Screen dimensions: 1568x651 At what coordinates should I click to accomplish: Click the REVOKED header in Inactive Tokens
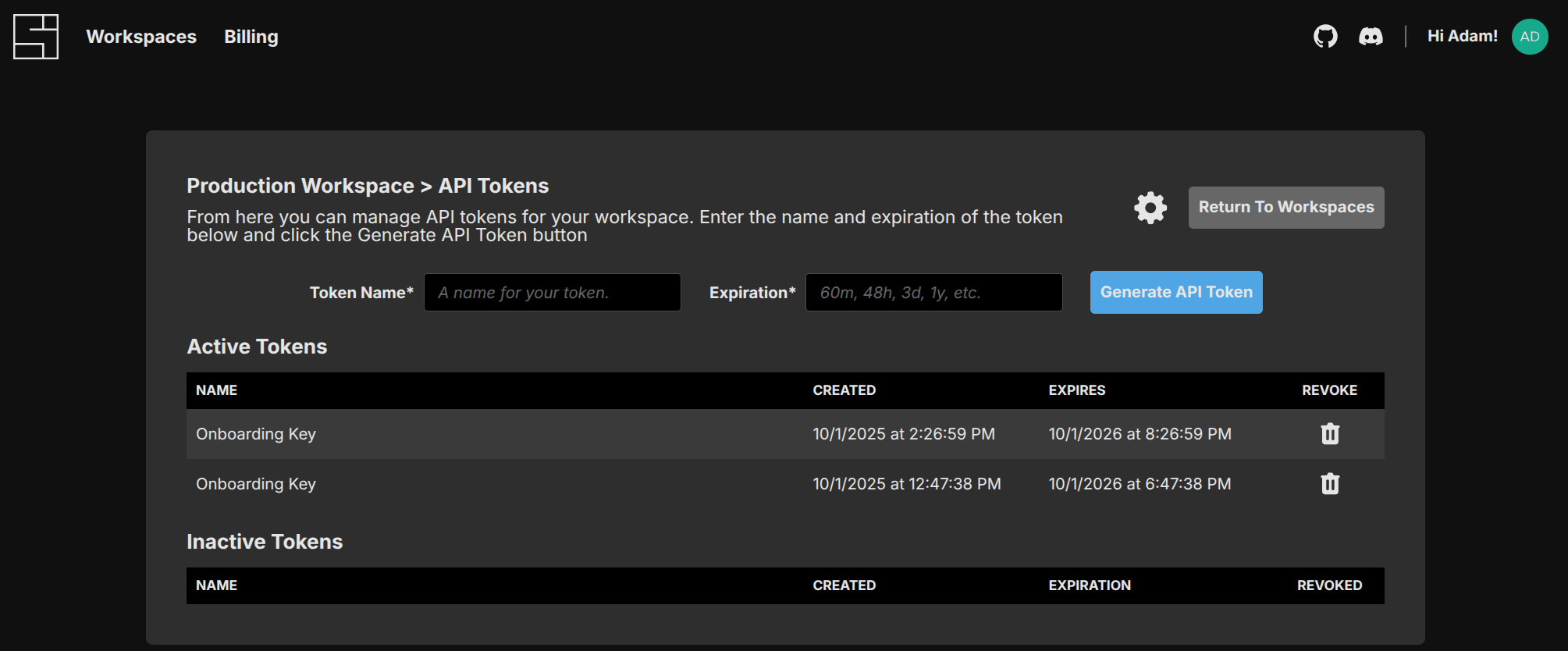pos(1329,585)
